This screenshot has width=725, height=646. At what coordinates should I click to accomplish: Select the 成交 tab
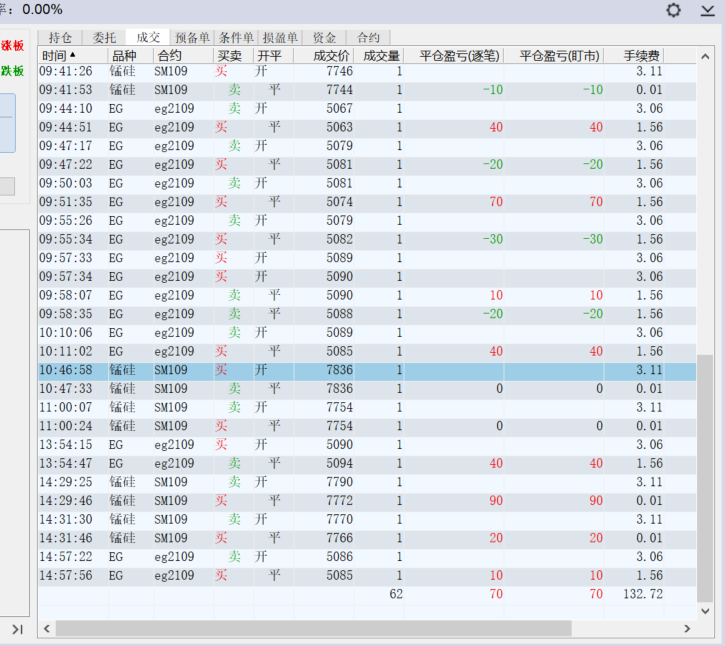(x=148, y=37)
